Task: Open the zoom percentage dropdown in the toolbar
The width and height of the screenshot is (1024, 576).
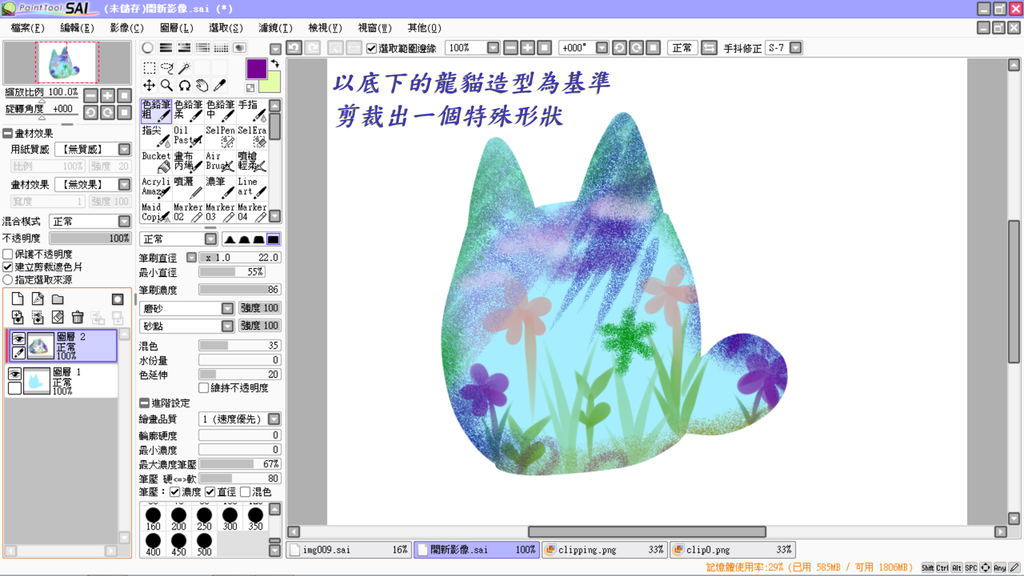Action: [494, 47]
